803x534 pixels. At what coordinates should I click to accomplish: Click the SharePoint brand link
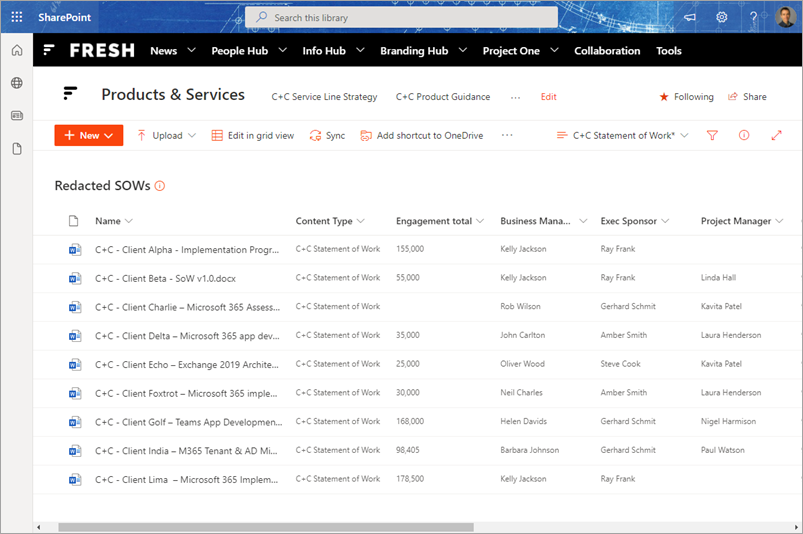[x=65, y=17]
